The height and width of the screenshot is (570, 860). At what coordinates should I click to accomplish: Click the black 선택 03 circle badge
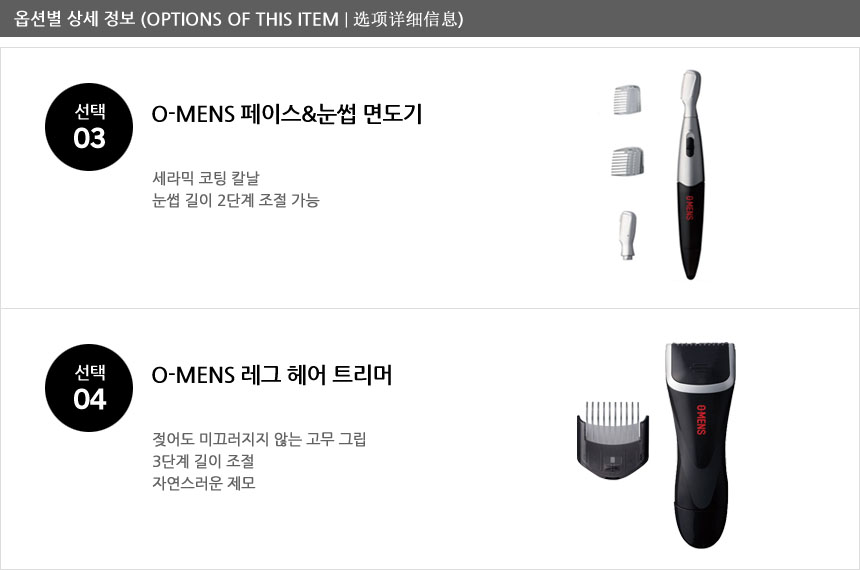pos(89,127)
